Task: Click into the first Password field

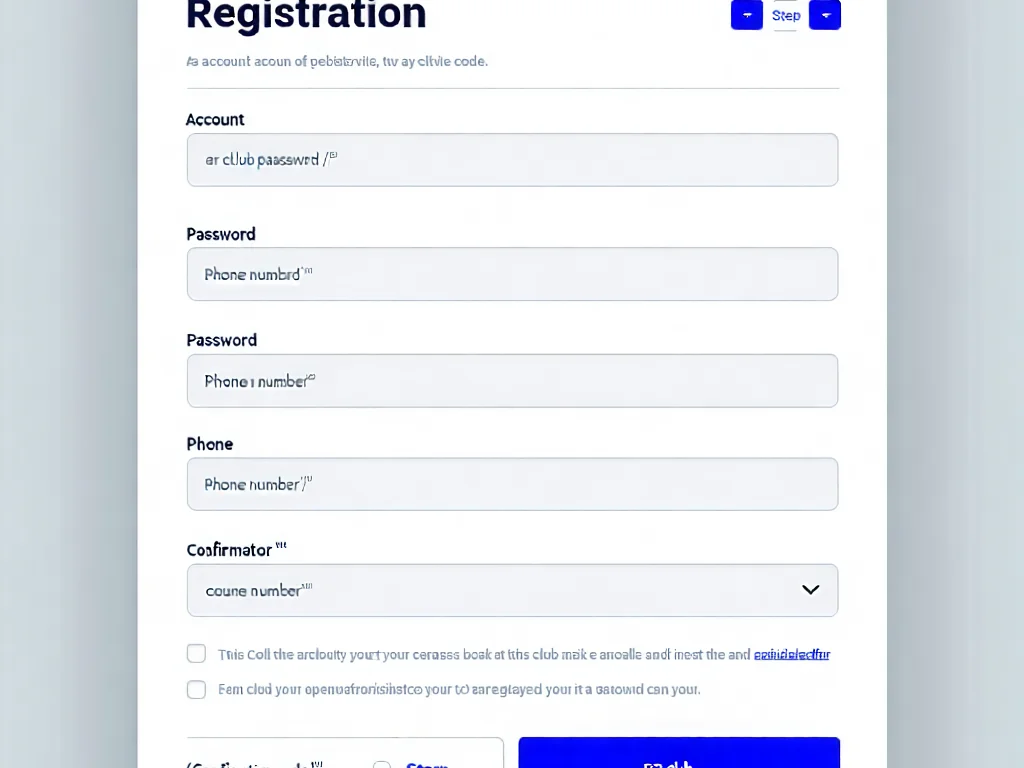Action: point(512,274)
